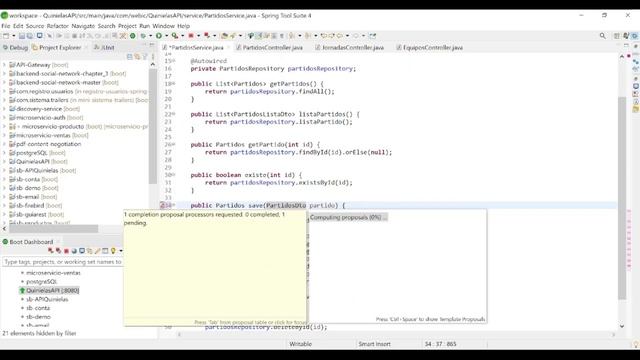Click the @Autowired annotation in the editor
This screenshot has height=360, width=640.
[209, 61]
